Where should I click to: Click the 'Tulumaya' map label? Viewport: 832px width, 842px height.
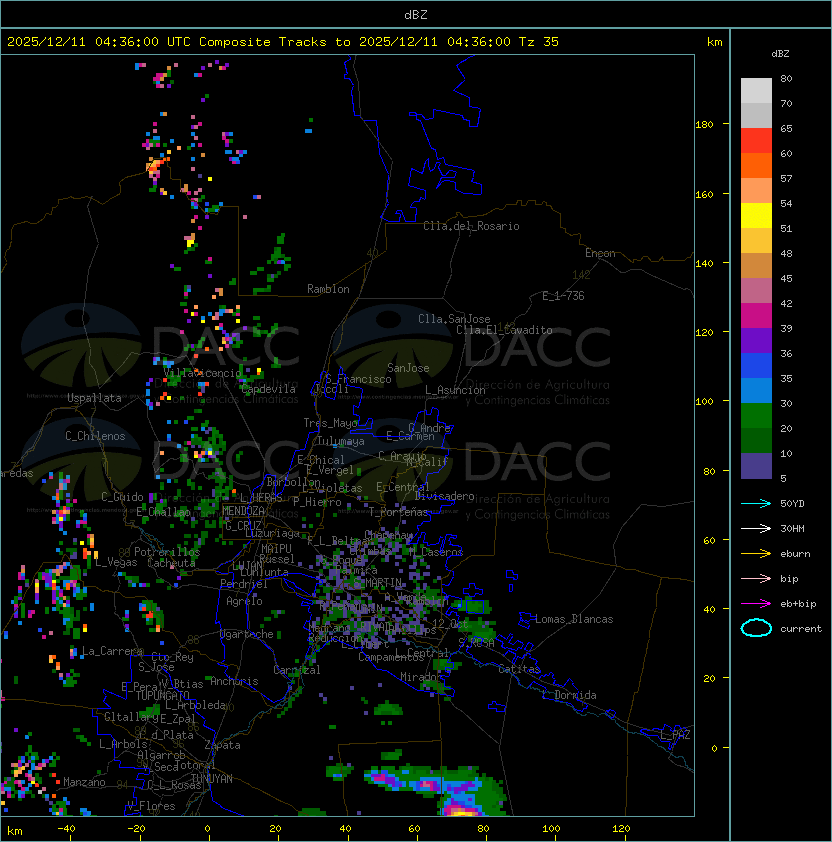click(341, 441)
